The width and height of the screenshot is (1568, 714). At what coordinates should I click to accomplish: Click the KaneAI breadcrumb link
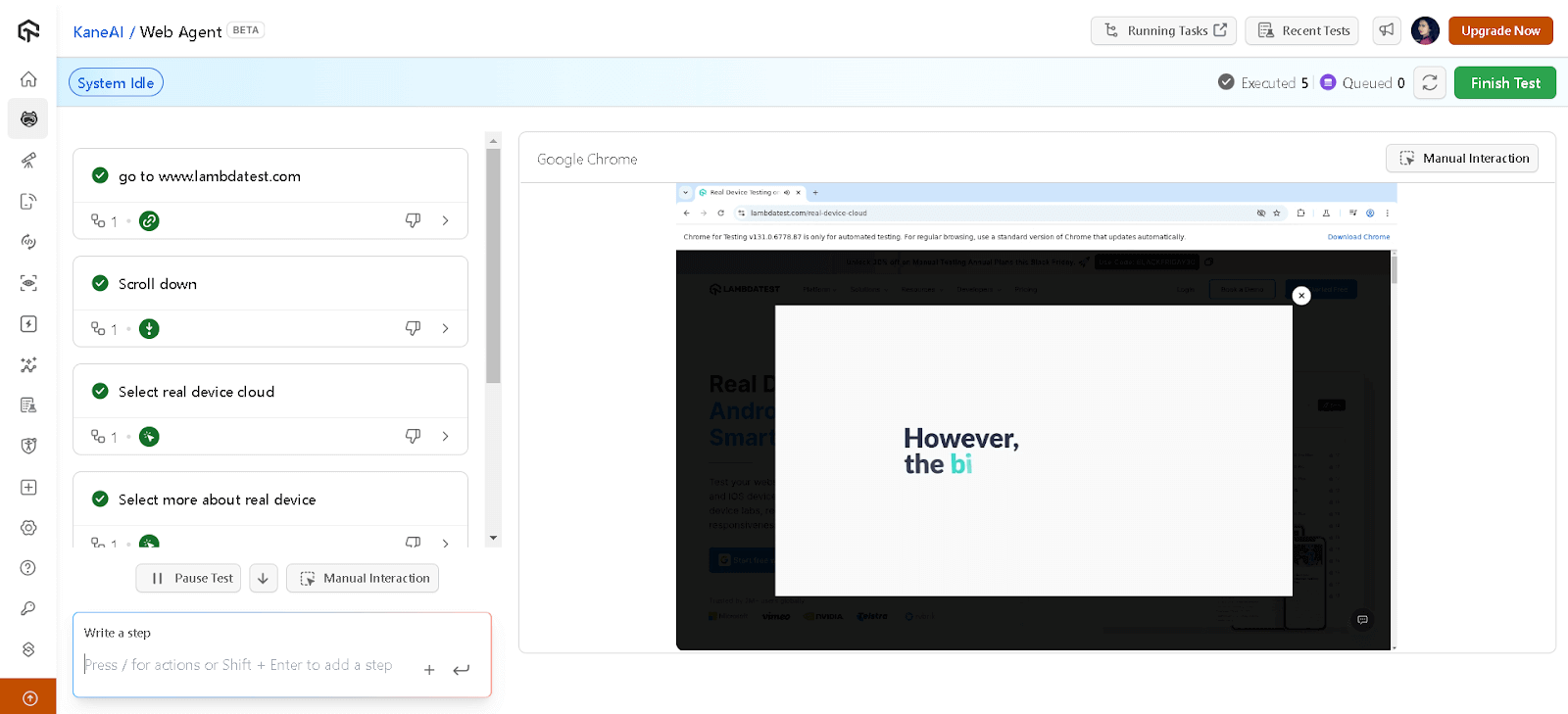pos(98,31)
